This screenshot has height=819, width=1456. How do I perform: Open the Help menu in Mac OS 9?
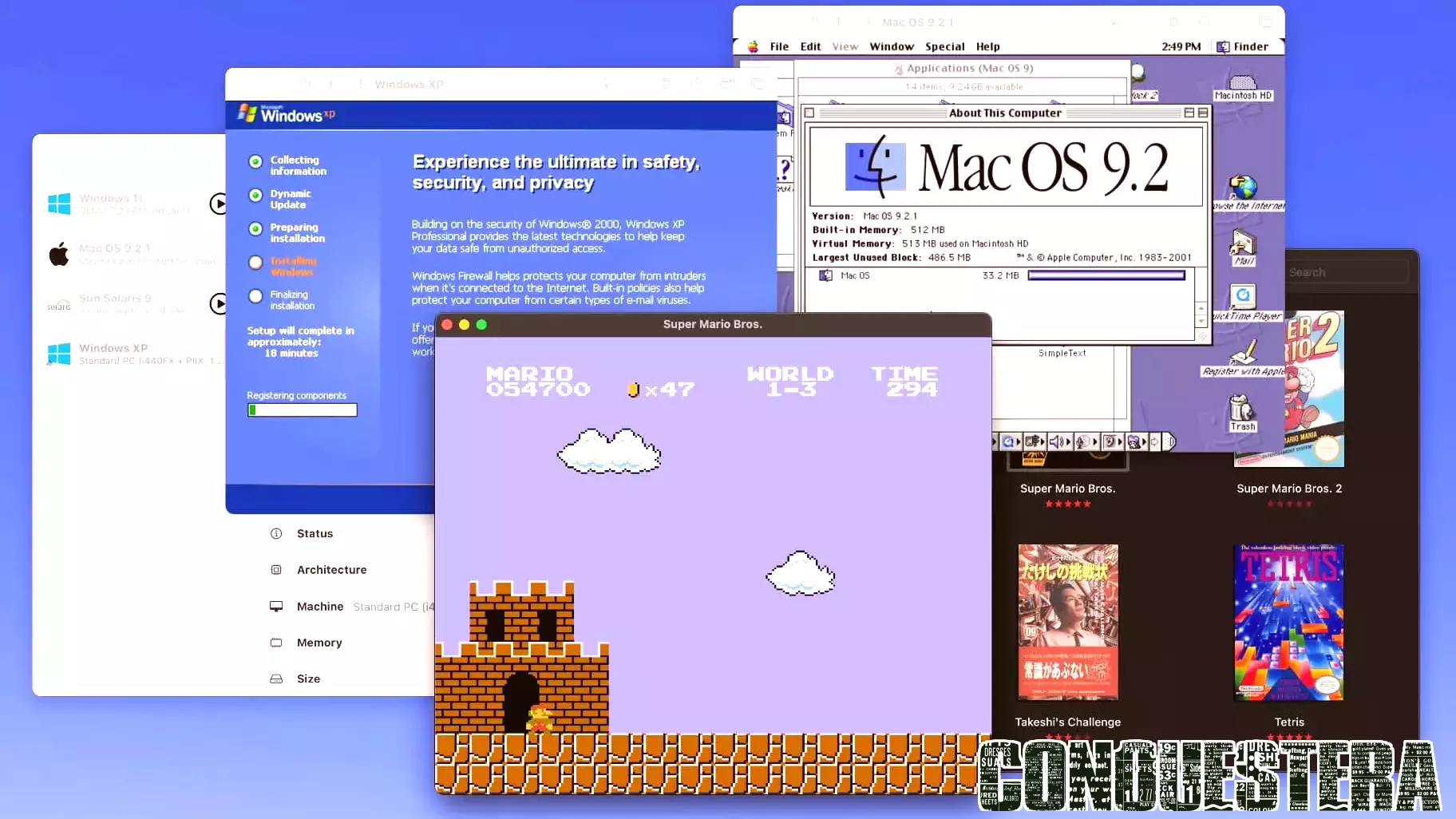pos(987,46)
